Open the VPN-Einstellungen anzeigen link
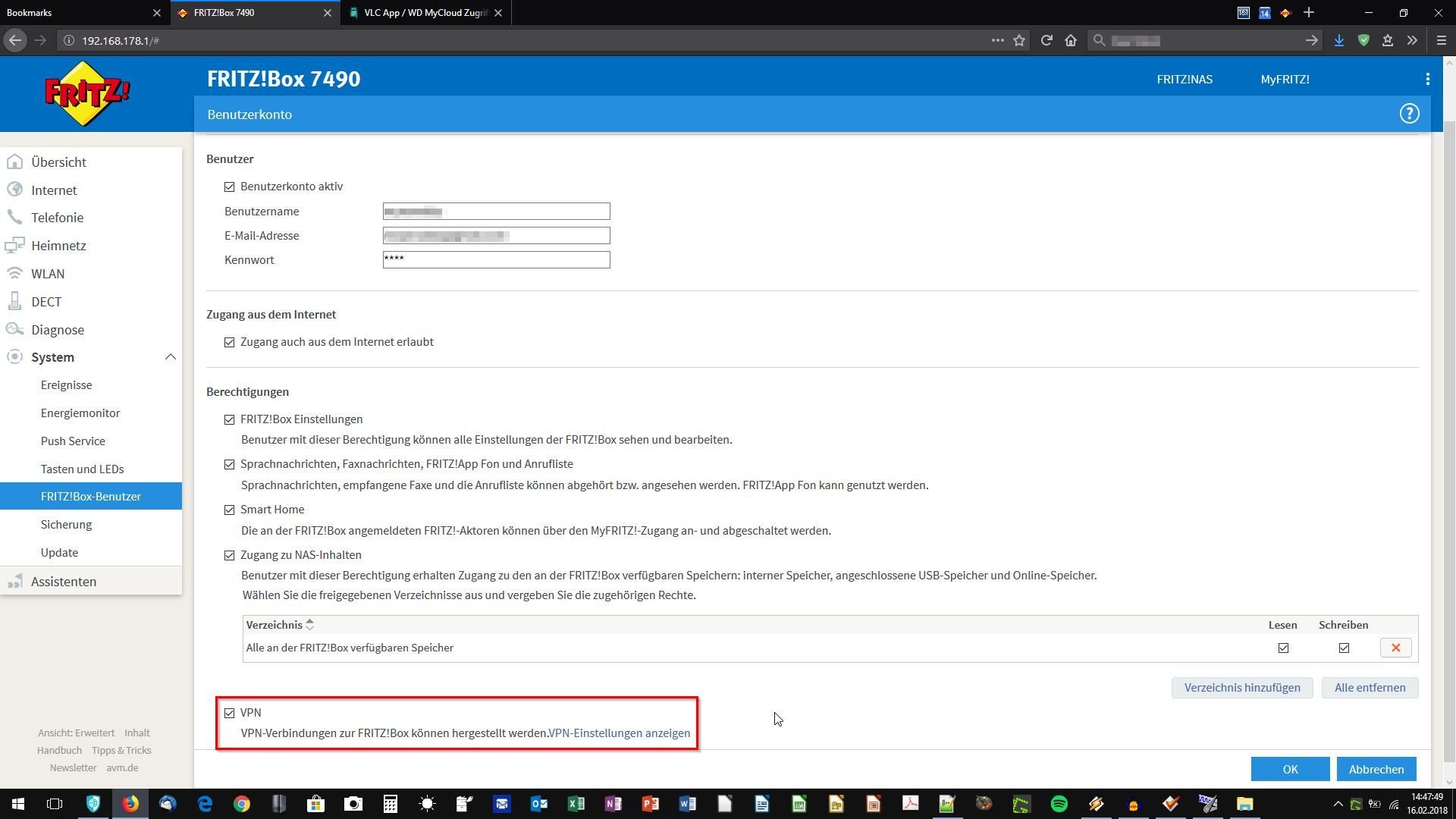The height and width of the screenshot is (819, 1456). pyautogui.click(x=619, y=733)
